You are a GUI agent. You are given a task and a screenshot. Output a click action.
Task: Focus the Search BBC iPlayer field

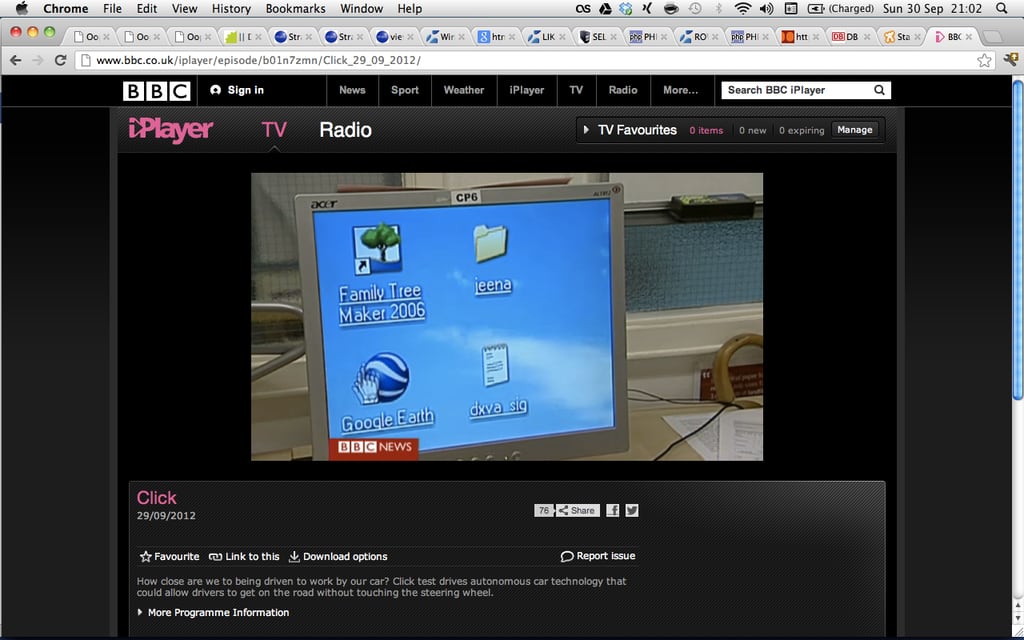[x=797, y=90]
